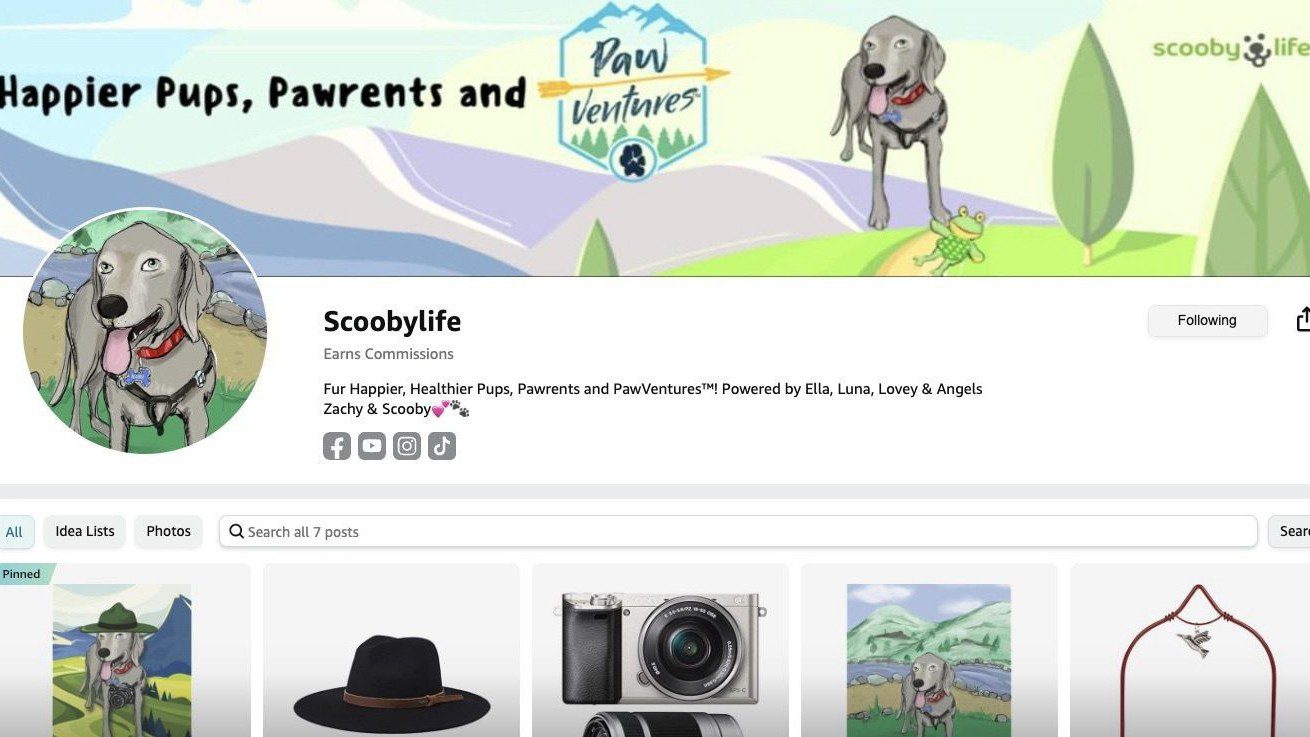The width and height of the screenshot is (1310, 737).
Task: Switch to the Photos tab
Action: click(169, 531)
